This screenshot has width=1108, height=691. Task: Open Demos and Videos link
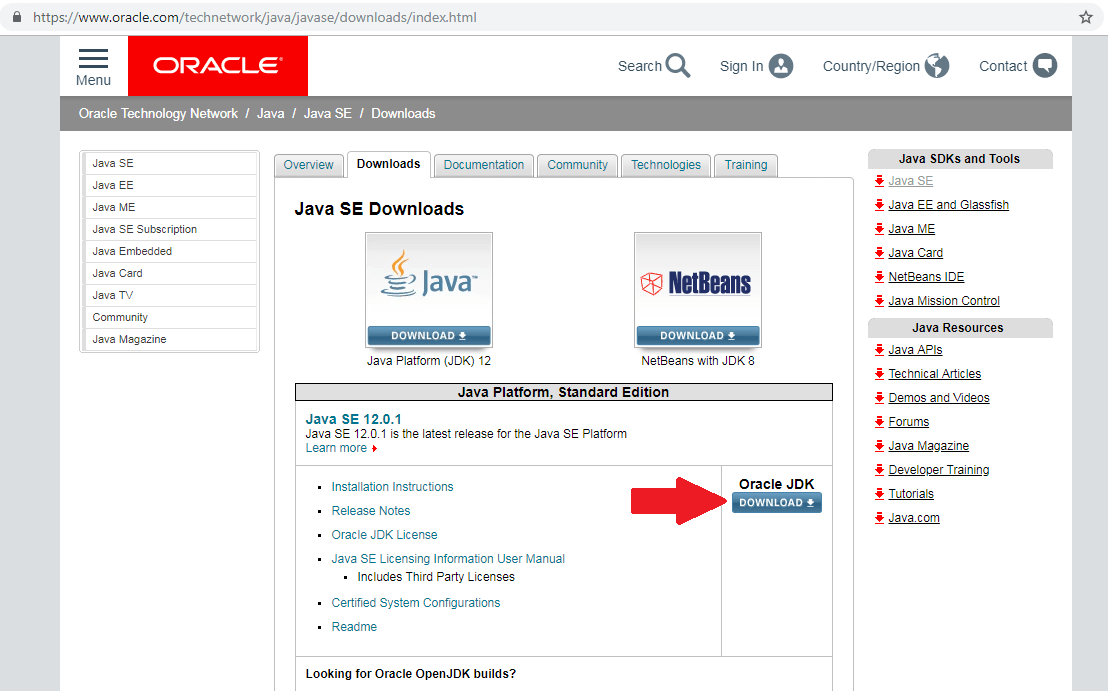tap(939, 398)
